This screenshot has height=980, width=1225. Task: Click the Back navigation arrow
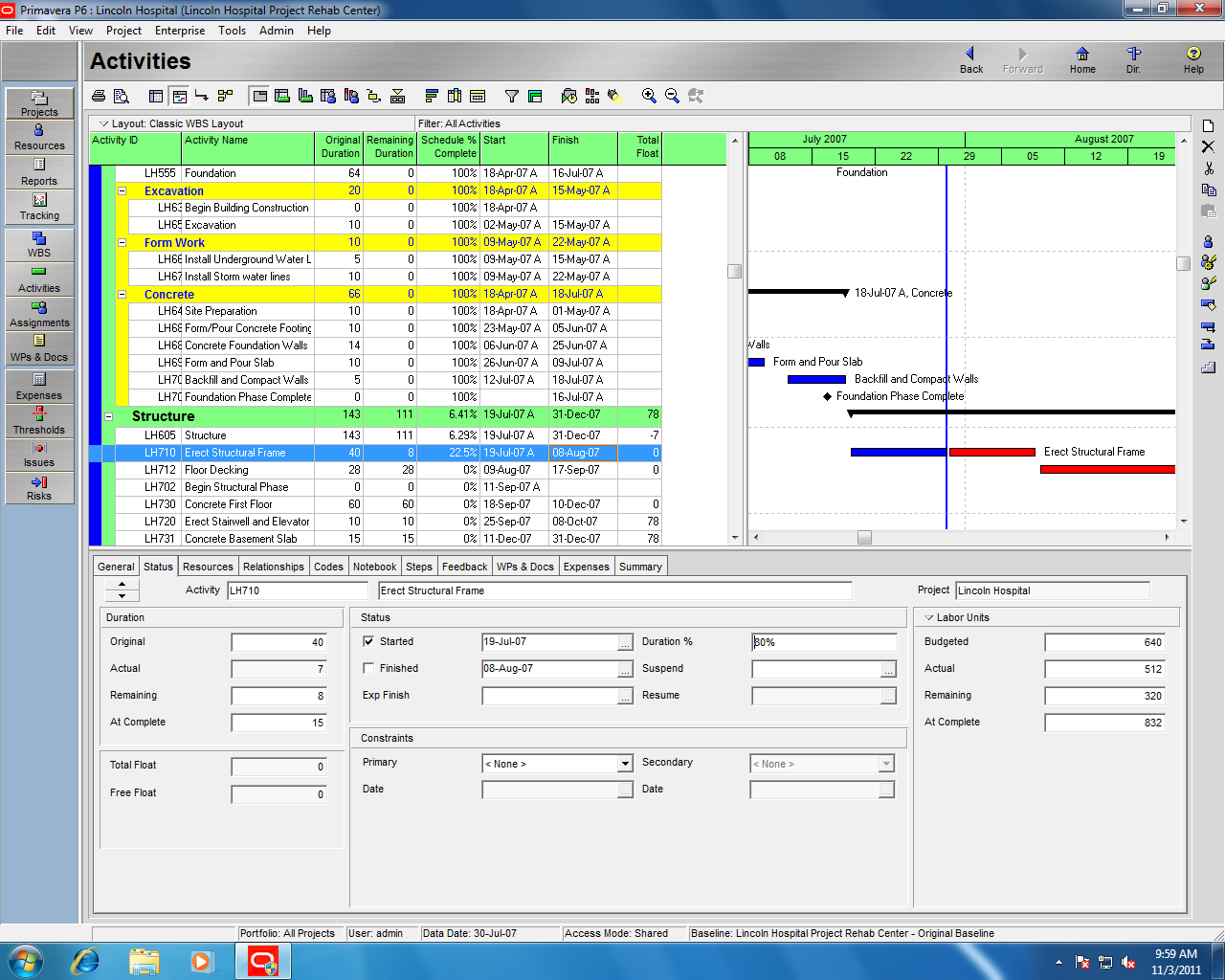[970, 60]
